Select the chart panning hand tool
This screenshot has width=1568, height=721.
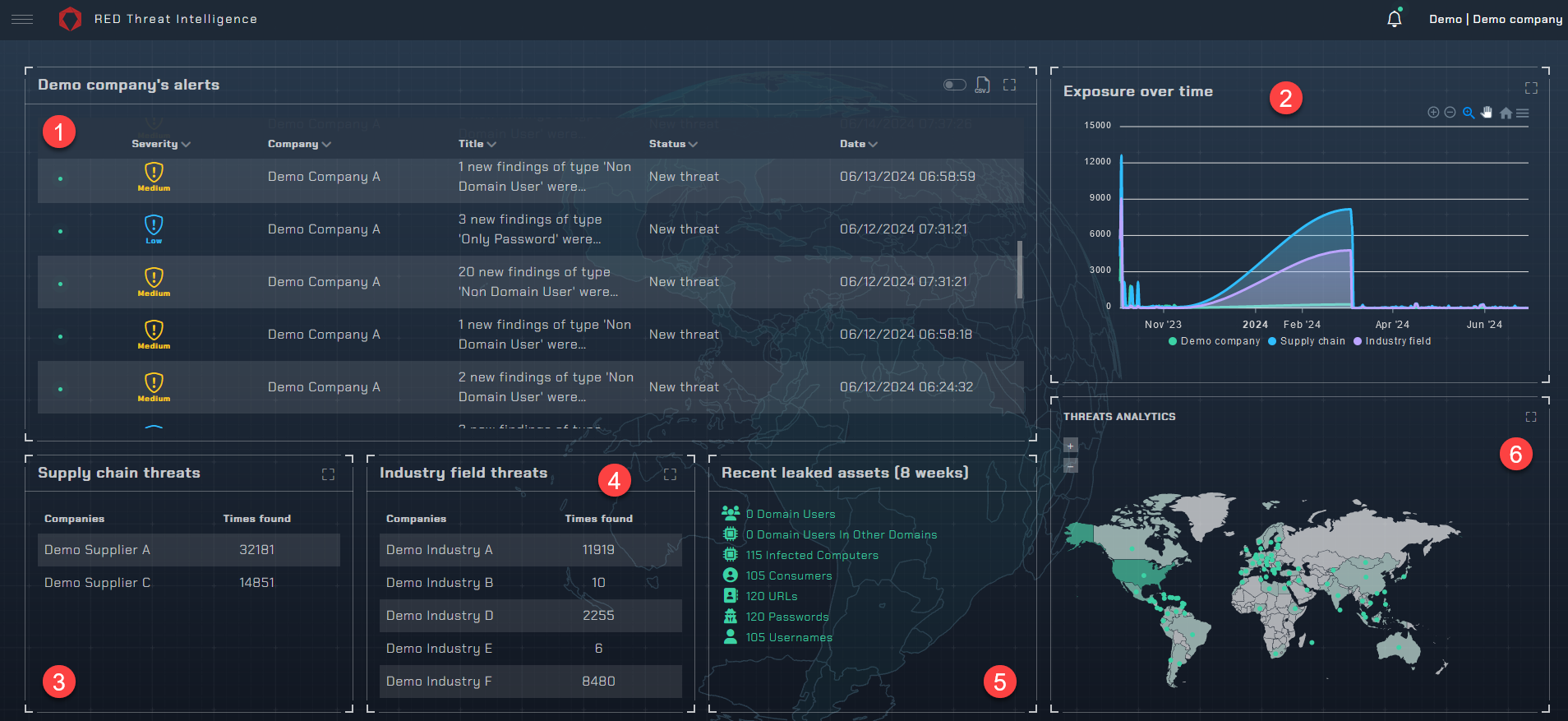1487,113
